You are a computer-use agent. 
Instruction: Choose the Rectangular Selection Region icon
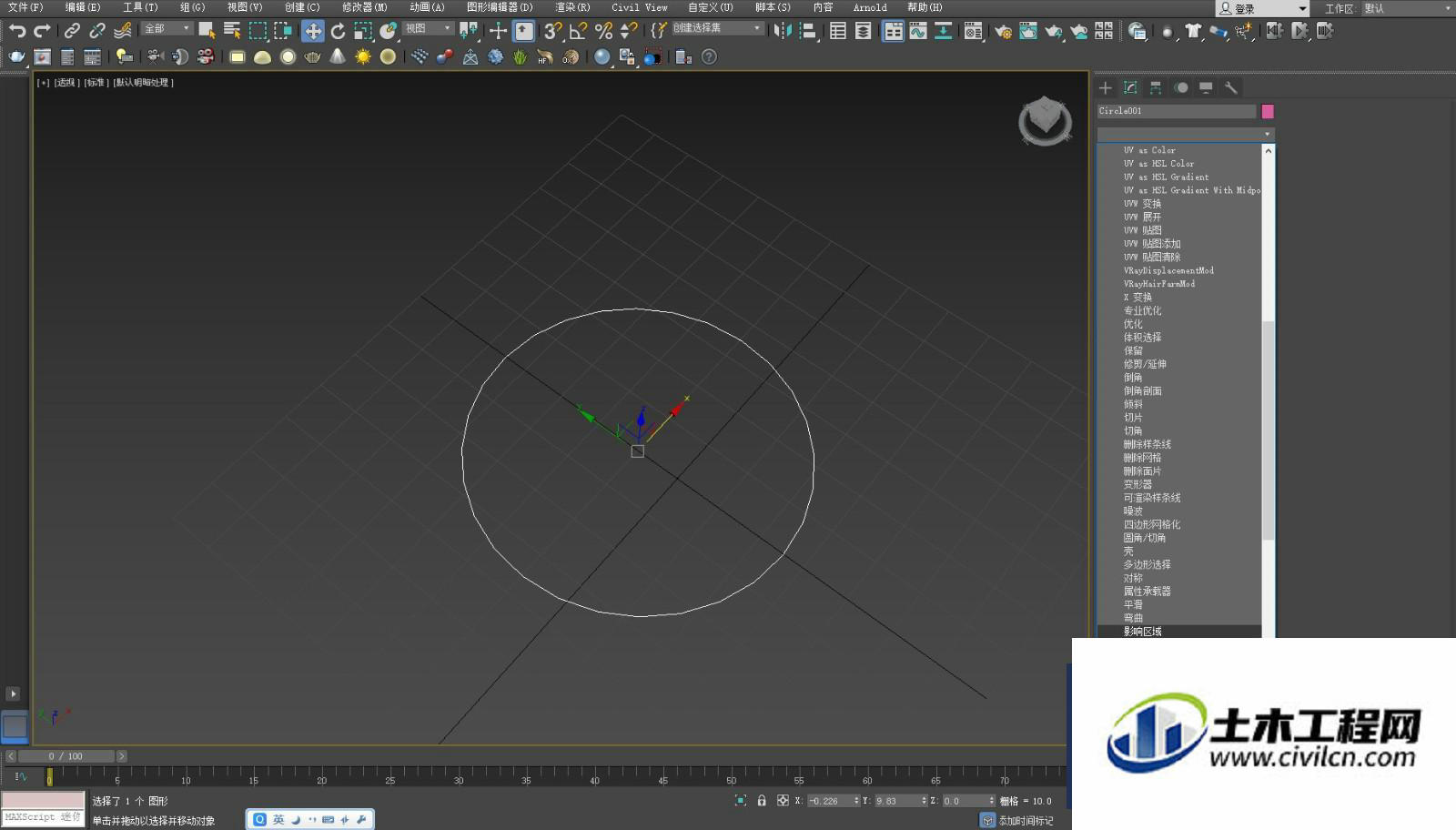[x=258, y=31]
